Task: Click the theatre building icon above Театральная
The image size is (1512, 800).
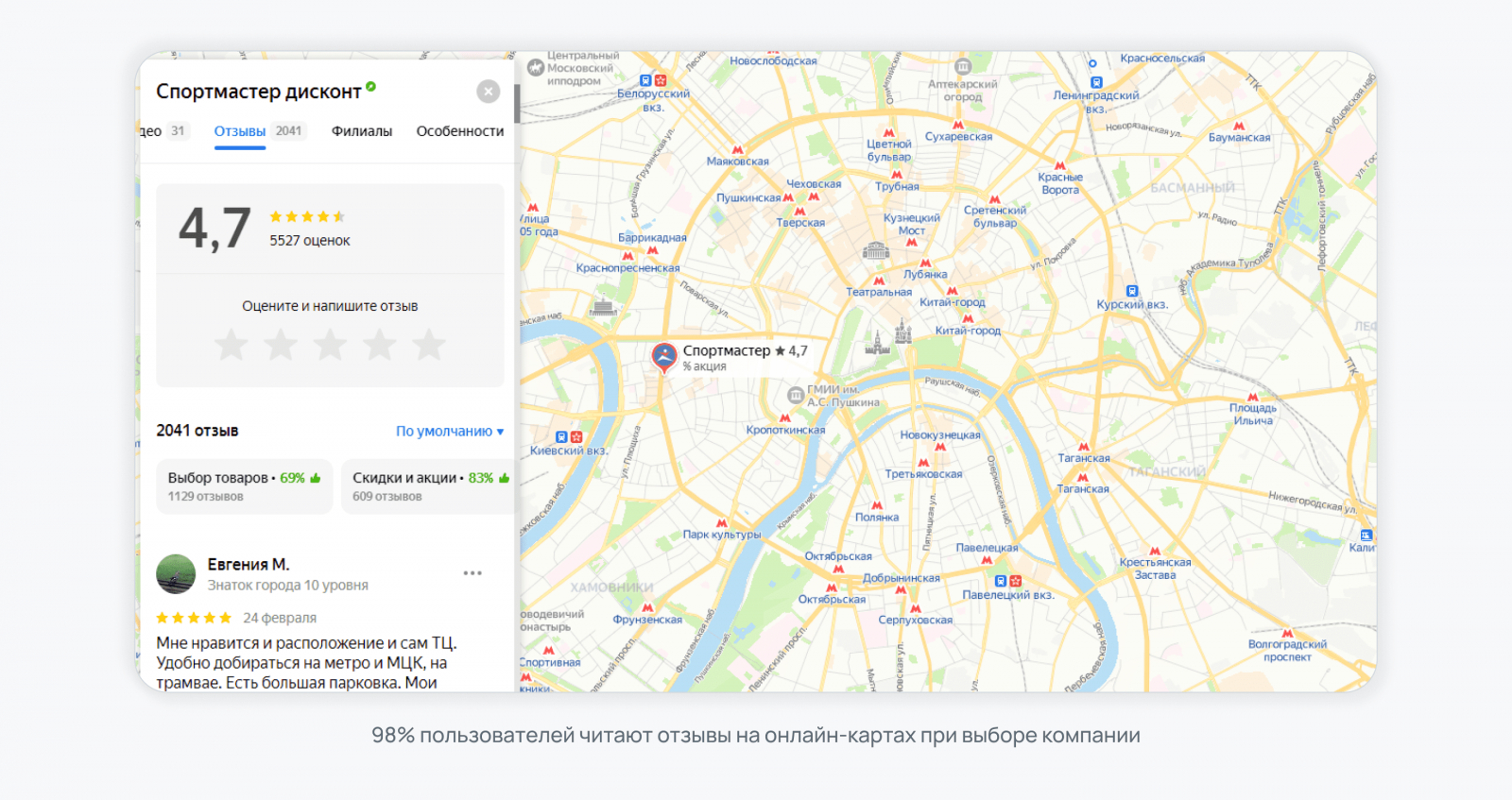Action: click(876, 250)
